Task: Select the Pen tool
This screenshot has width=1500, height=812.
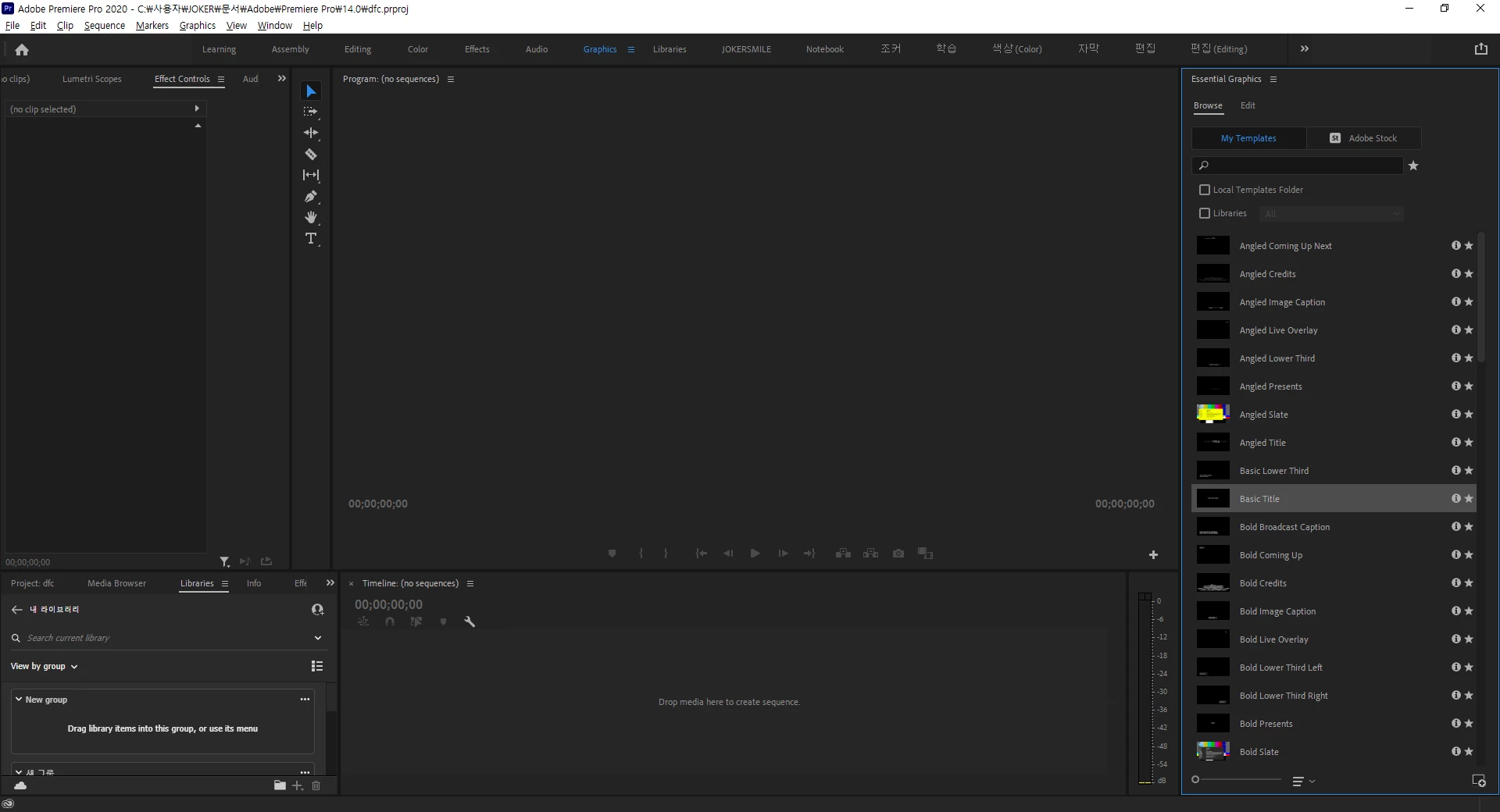Action: (x=311, y=197)
